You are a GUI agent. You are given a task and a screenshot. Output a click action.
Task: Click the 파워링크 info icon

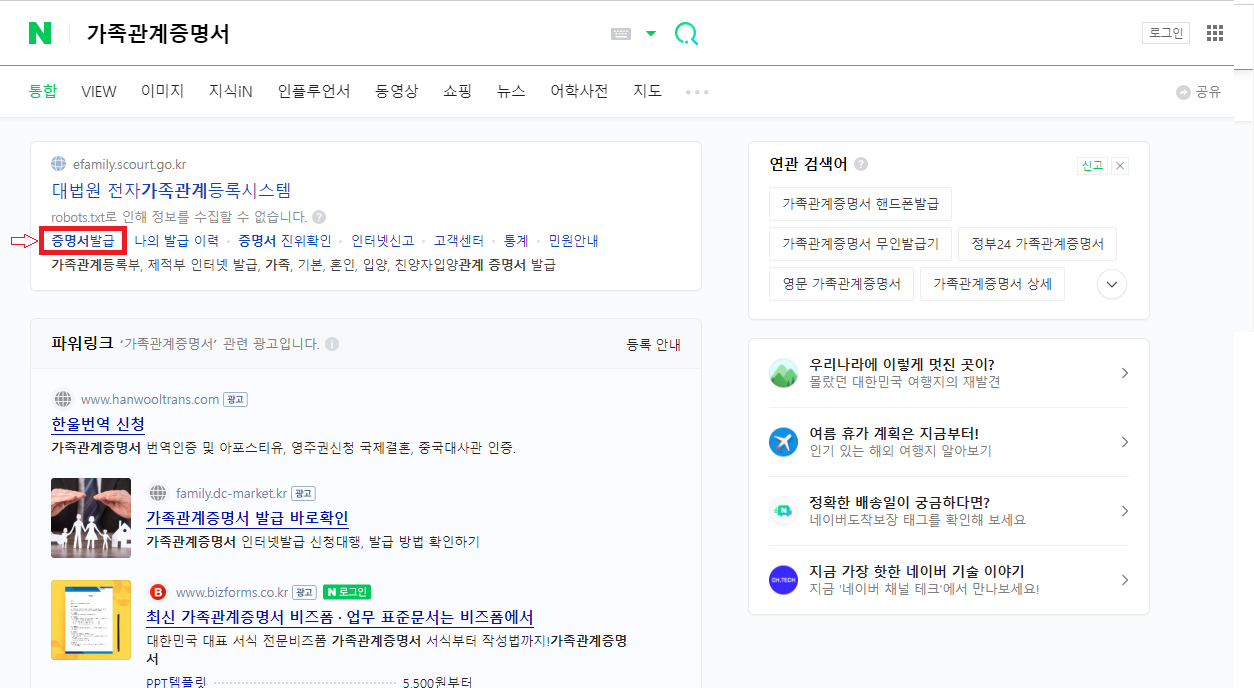pos(332,344)
